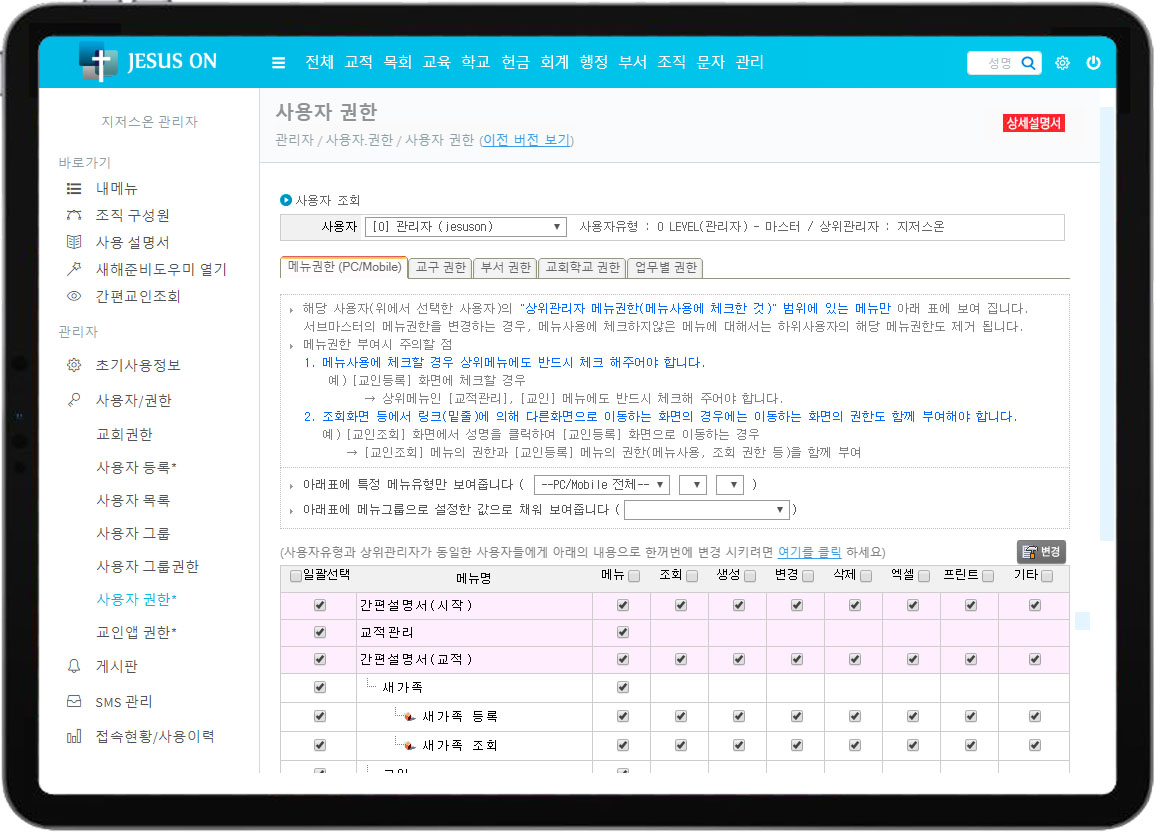Click the hamburger menu icon in header

[279, 63]
